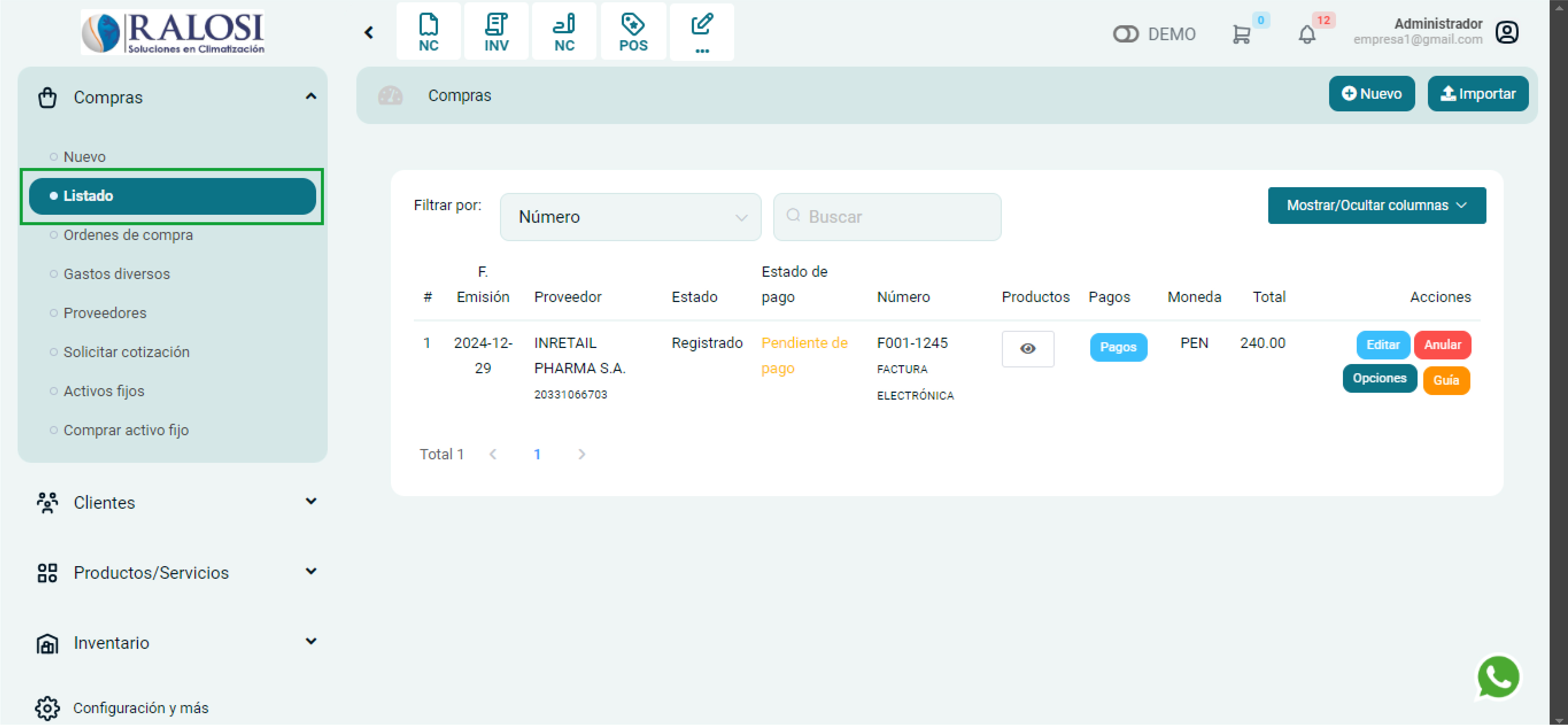1568x725 pixels.
Task: Open the POS point-of-sale shortcut
Action: click(633, 32)
